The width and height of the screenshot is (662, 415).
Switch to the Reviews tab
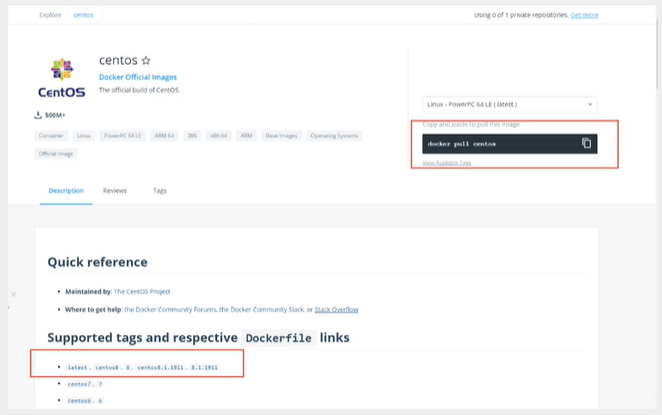click(115, 191)
